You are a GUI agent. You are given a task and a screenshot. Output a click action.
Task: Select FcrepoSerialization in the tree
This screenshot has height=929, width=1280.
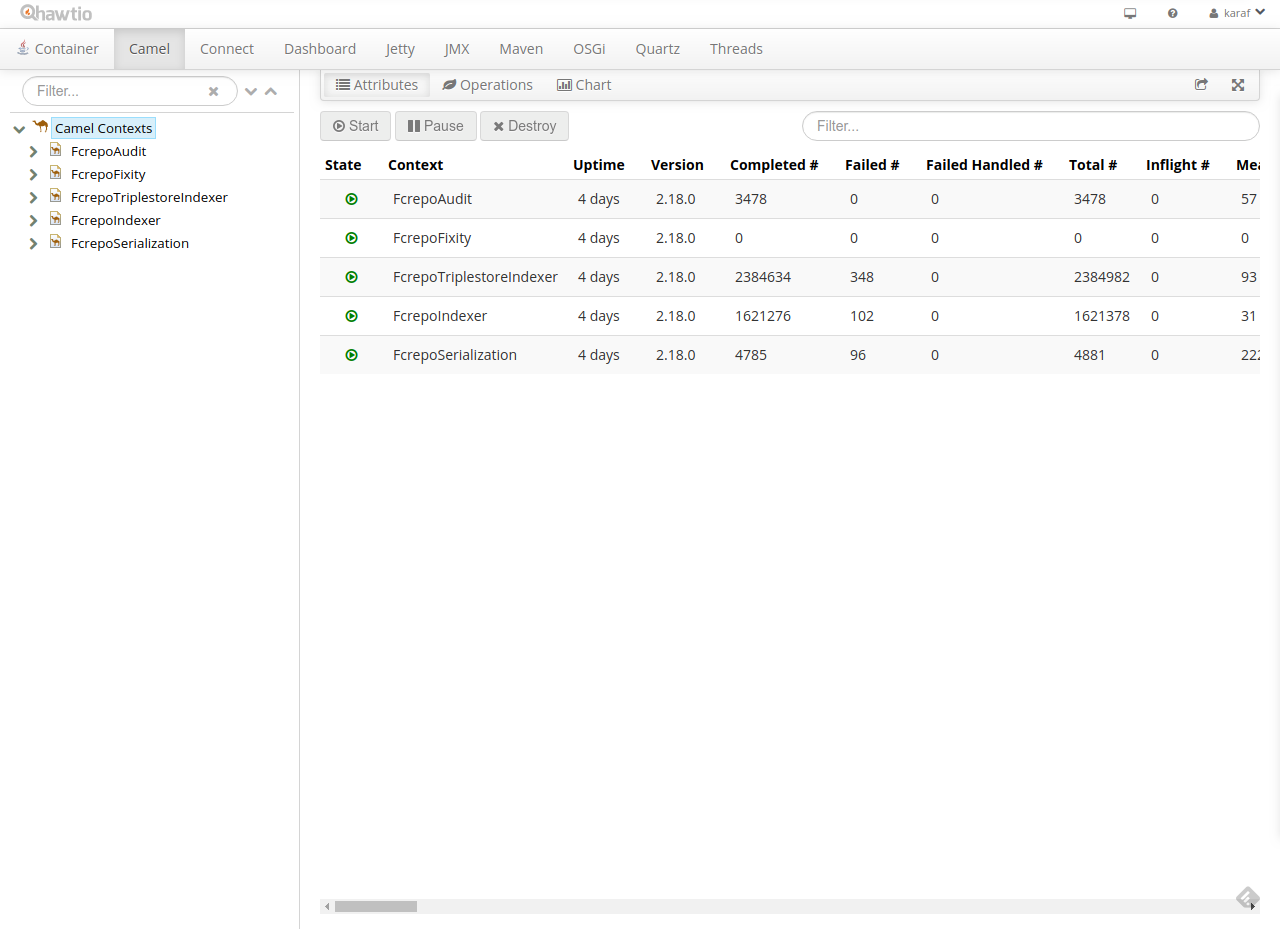click(x=130, y=243)
